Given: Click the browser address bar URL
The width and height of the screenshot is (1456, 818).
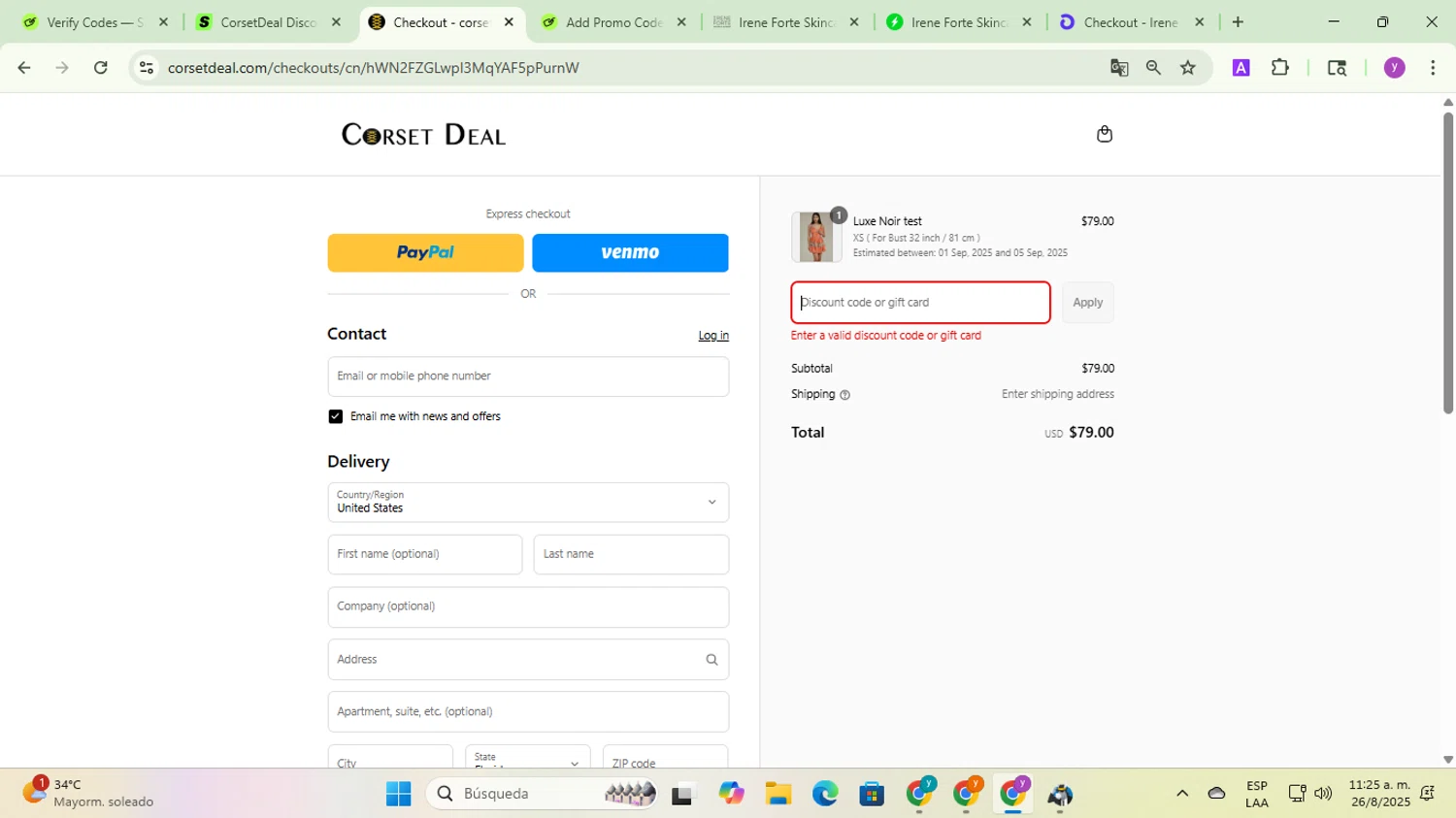Looking at the screenshot, I should (374, 68).
